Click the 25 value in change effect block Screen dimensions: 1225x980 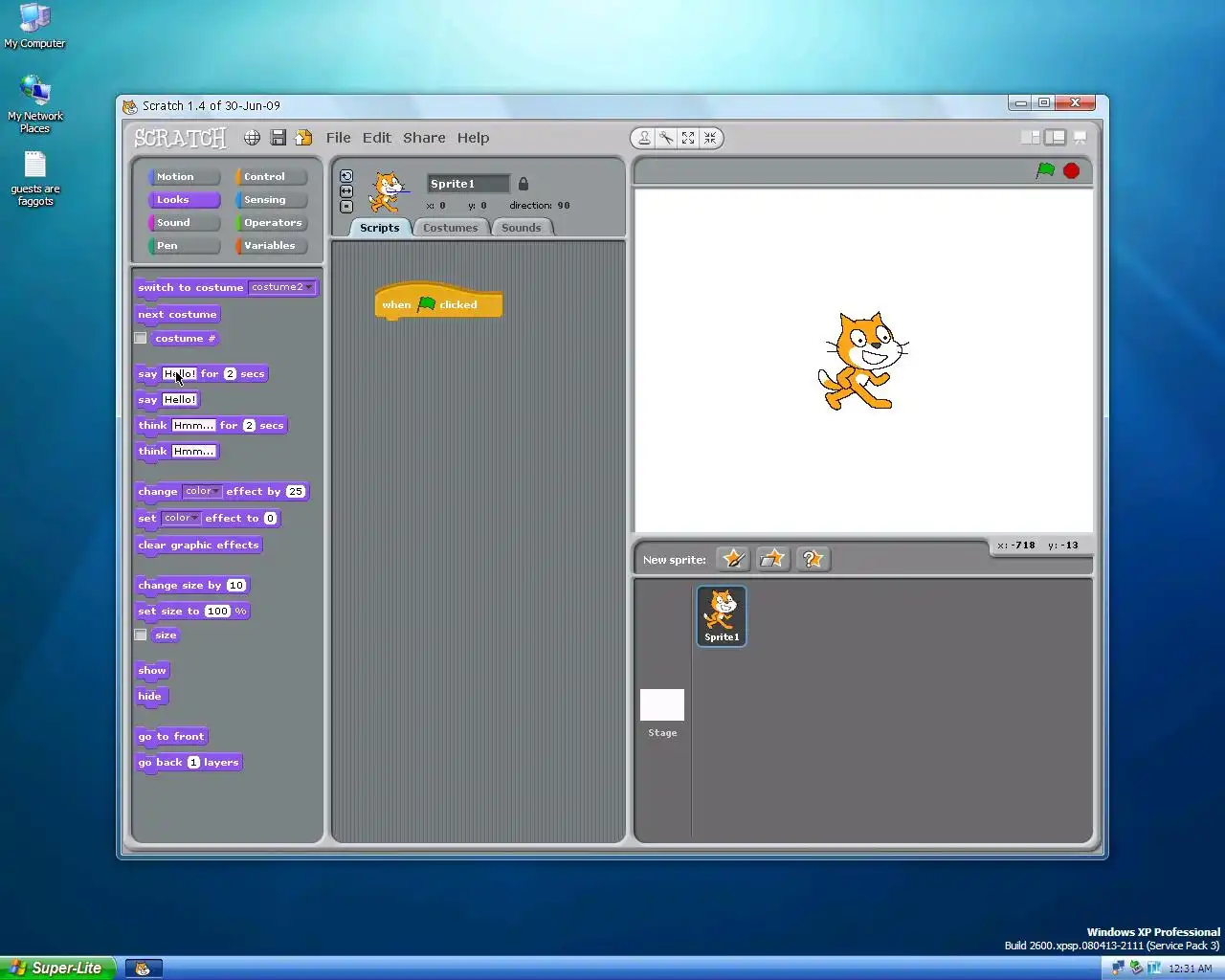(x=296, y=492)
